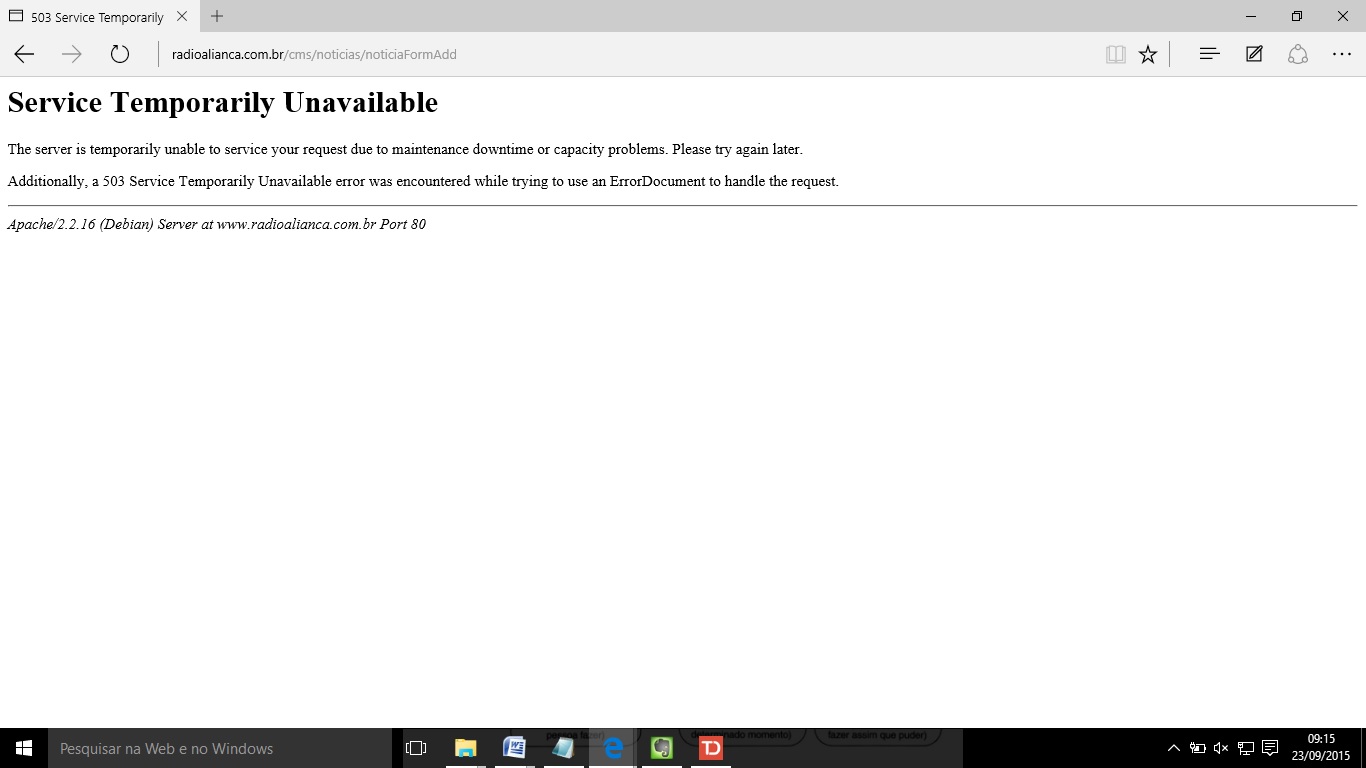Viewport: 1366px width, 768px height.
Task: Open the Hub three-lines icon
Action: pyautogui.click(x=1209, y=54)
